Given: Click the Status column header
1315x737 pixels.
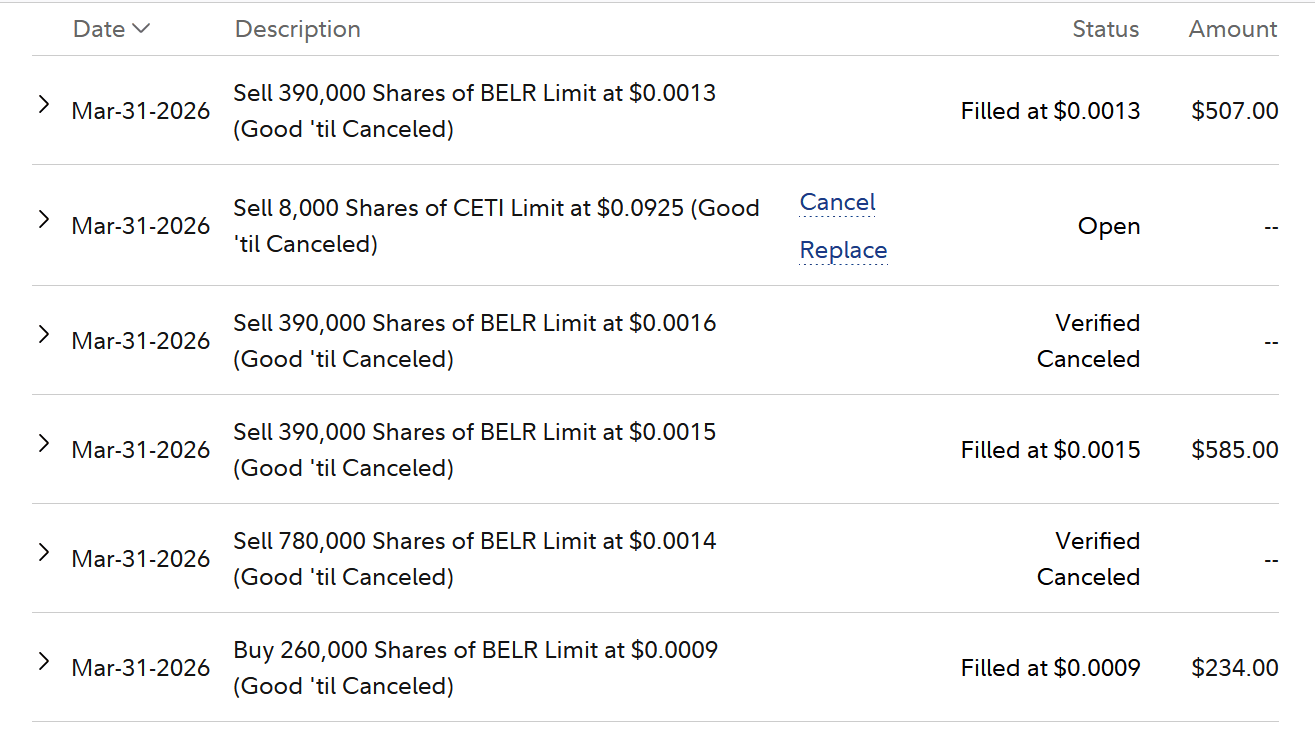Looking at the screenshot, I should 1105,29.
